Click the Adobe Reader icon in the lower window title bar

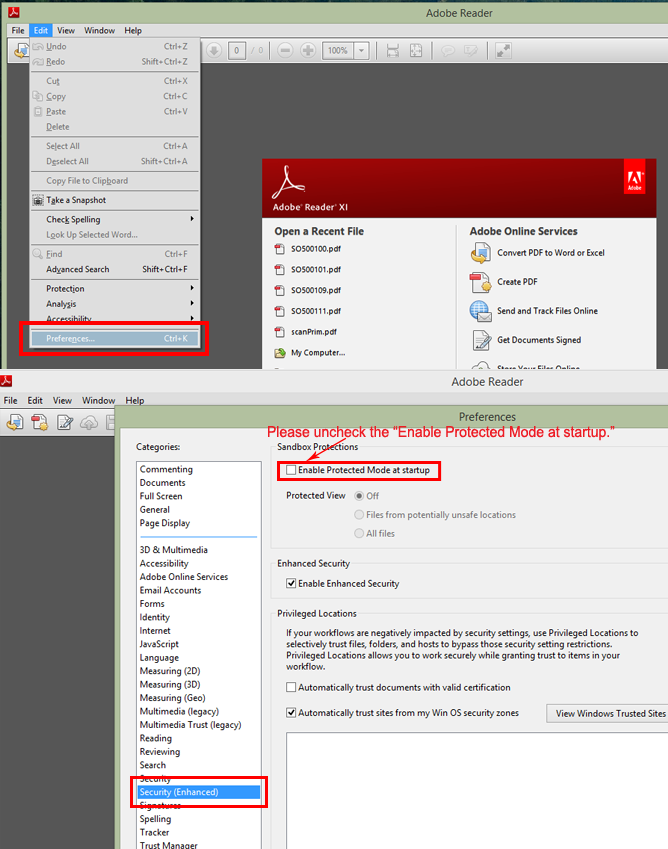point(6,381)
